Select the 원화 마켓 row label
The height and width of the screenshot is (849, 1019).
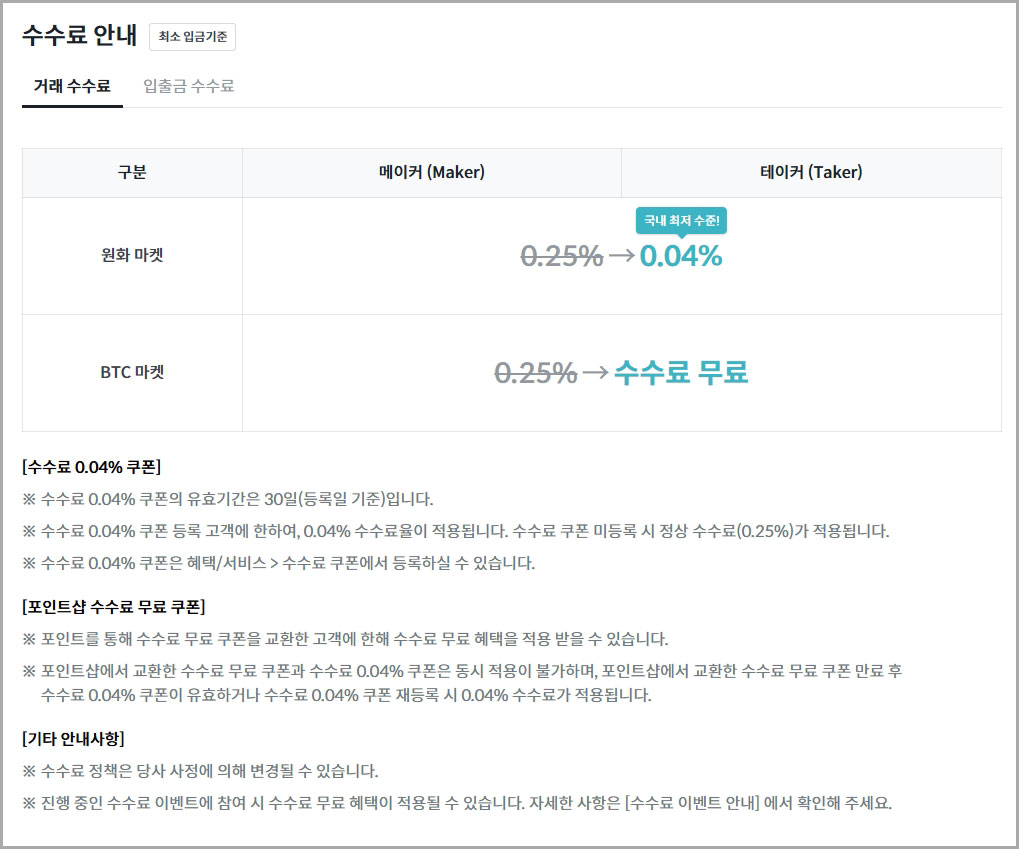click(x=132, y=255)
